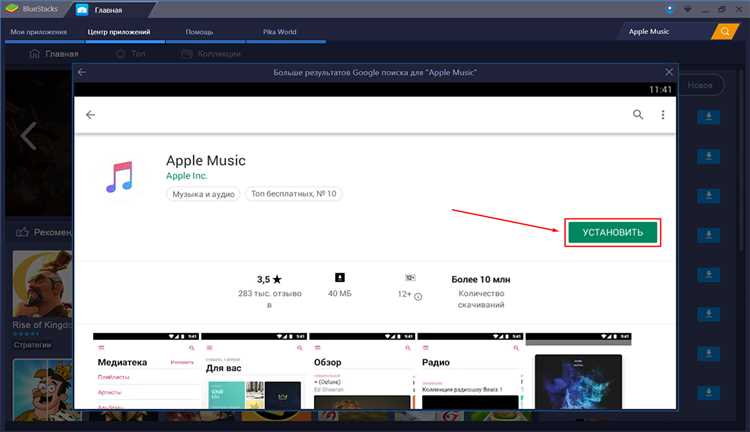This screenshot has height=432, width=750.
Task: Open the Коллекции section
Action: [x=211, y=54]
